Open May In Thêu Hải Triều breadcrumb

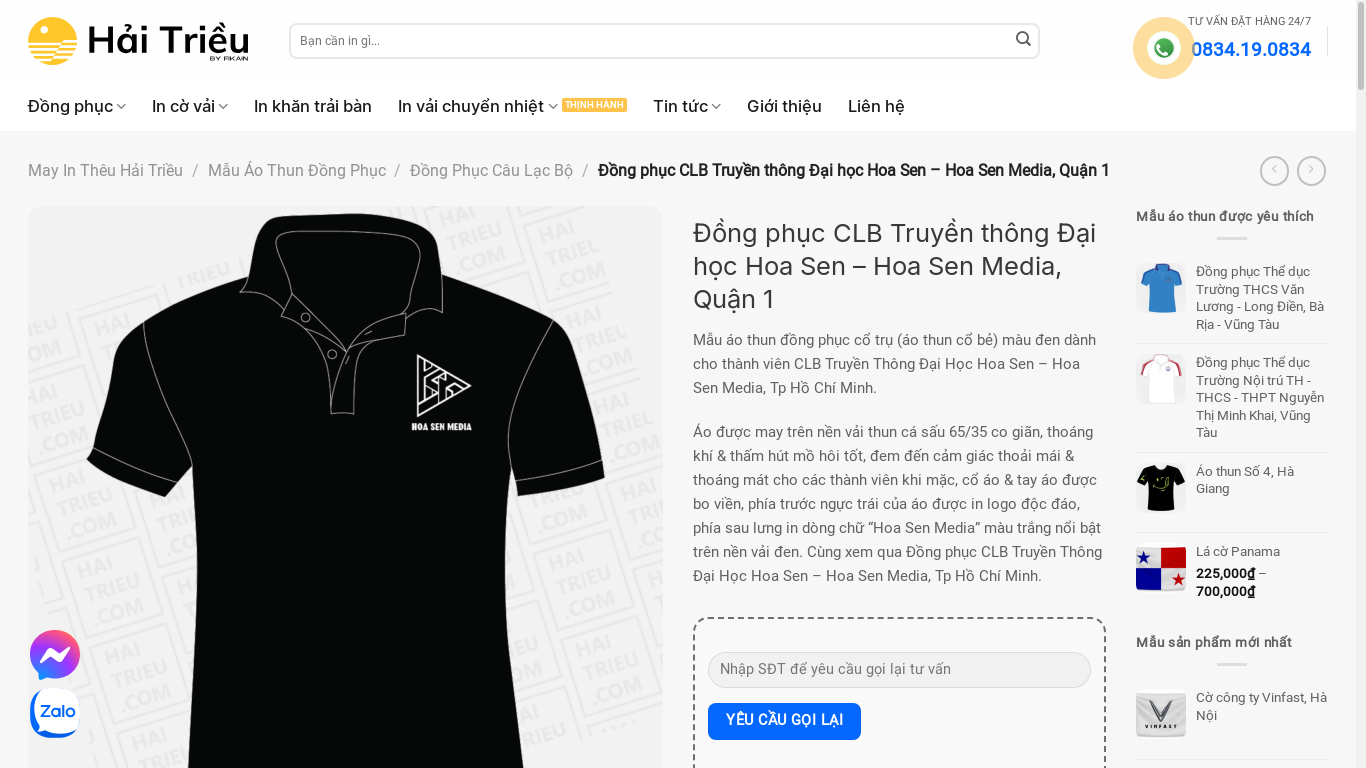[105, 171]
